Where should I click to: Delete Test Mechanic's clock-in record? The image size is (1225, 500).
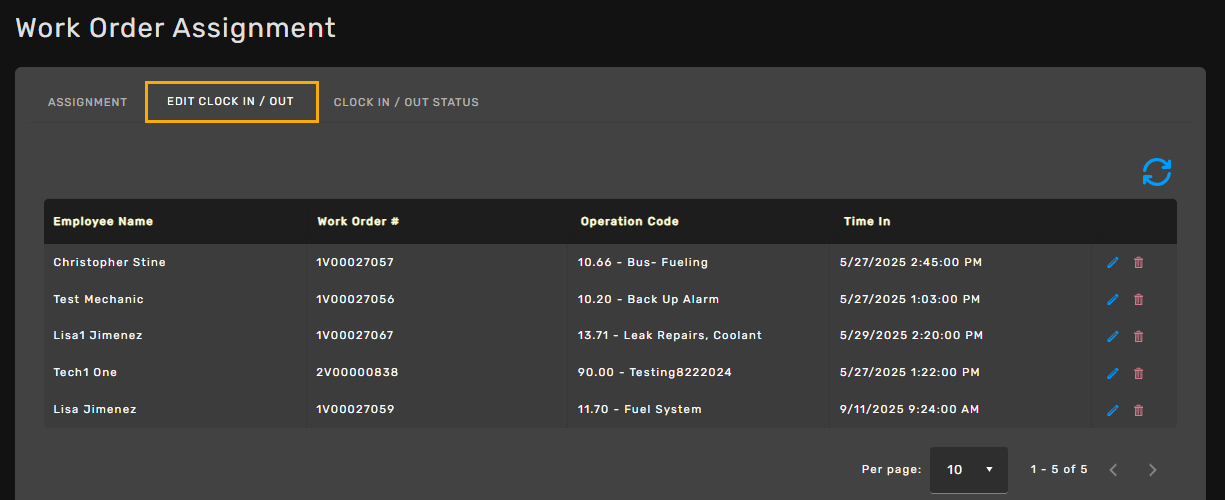tap(1138, 299)
